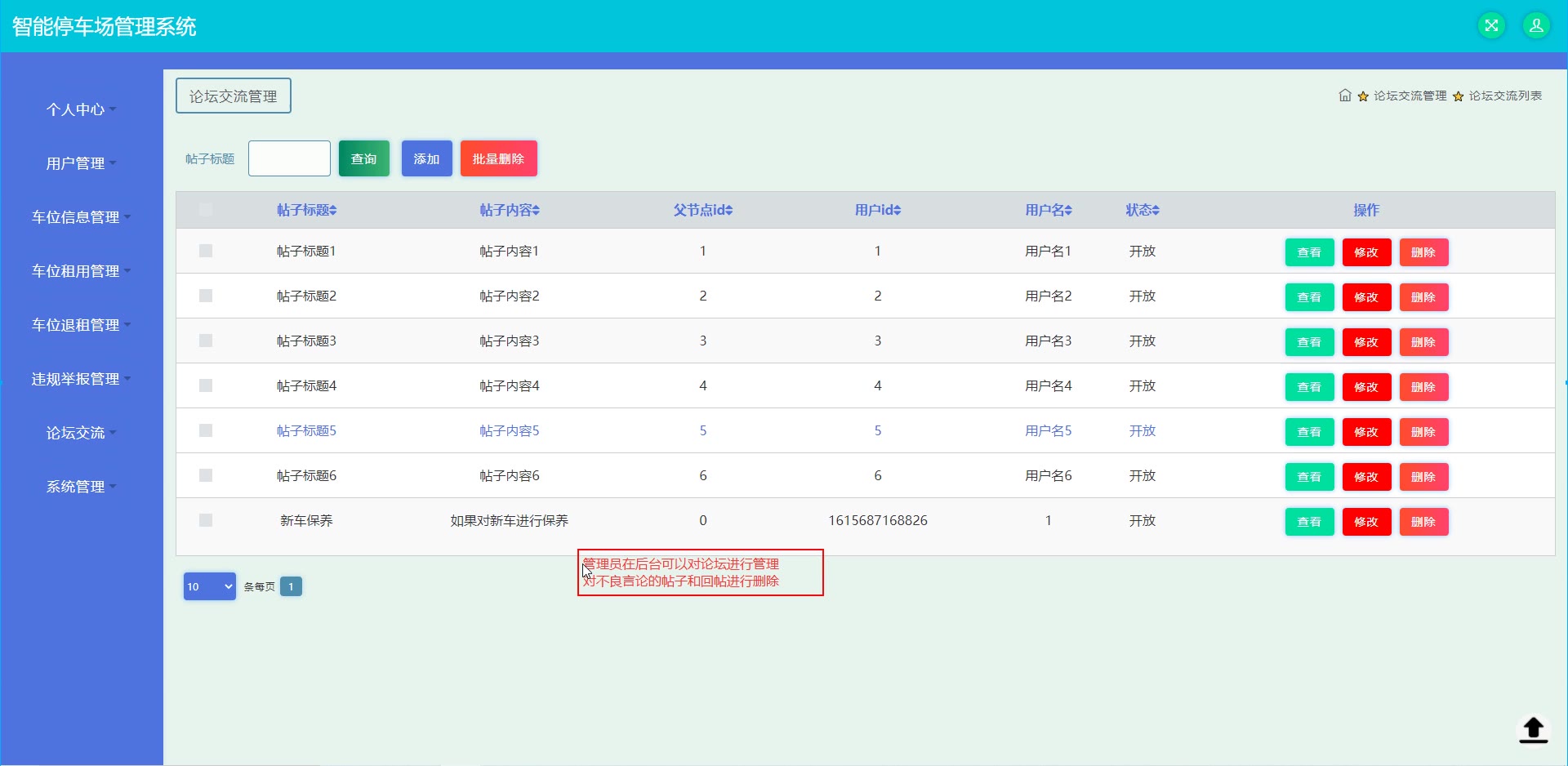Image resolution: width=1568 pixels, height=766 pixels.
Task: Click the fullscreen toggle icon in header
Action: tap(1491, 25)
